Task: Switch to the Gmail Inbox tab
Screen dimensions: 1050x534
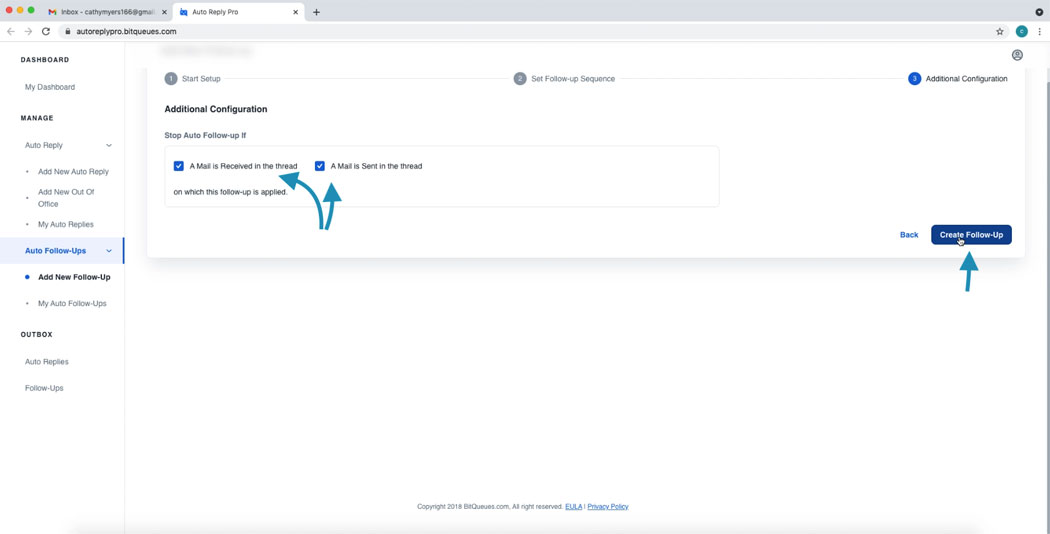Action: 107,12
